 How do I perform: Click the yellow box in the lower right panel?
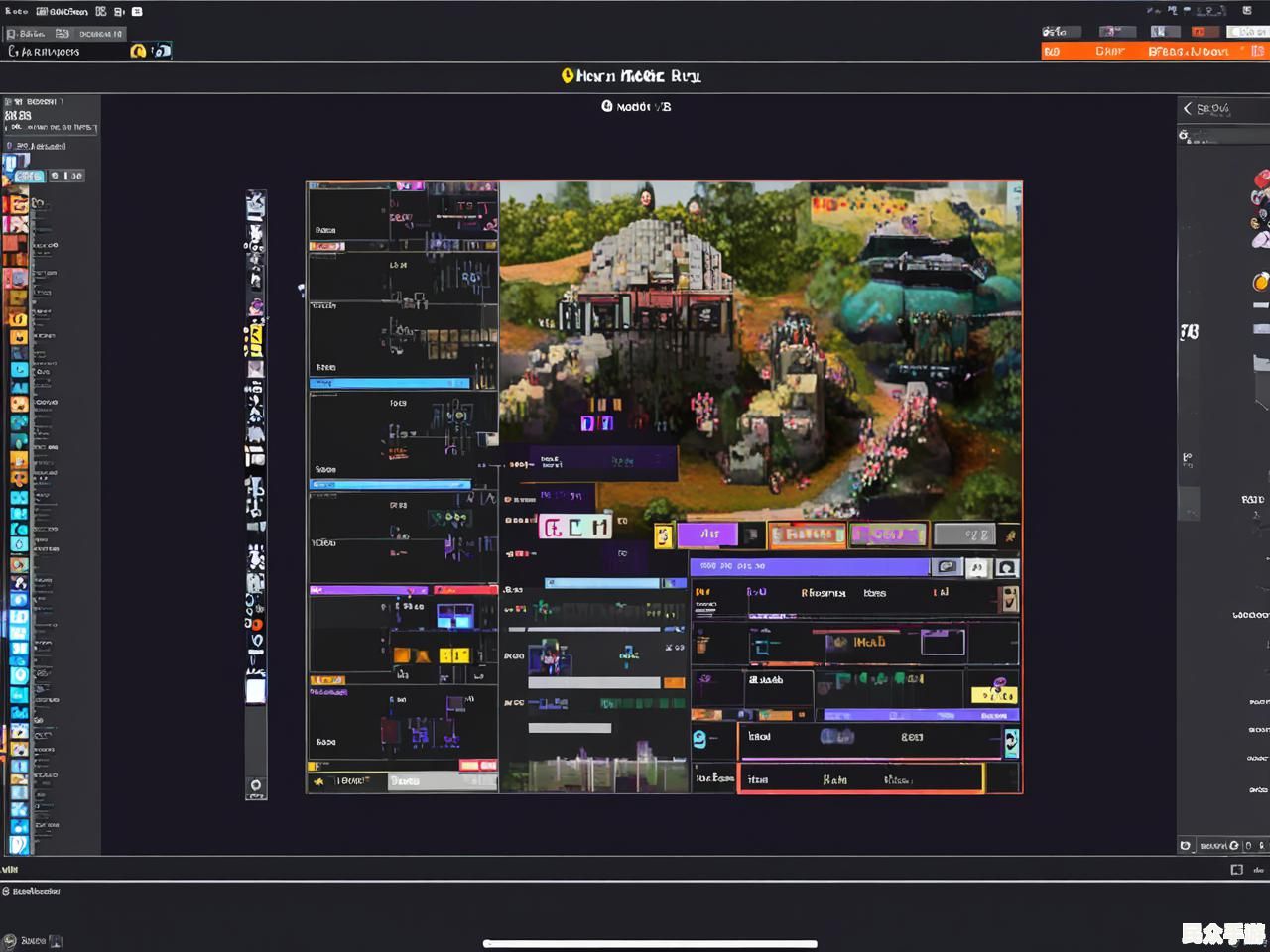(994, 693)
